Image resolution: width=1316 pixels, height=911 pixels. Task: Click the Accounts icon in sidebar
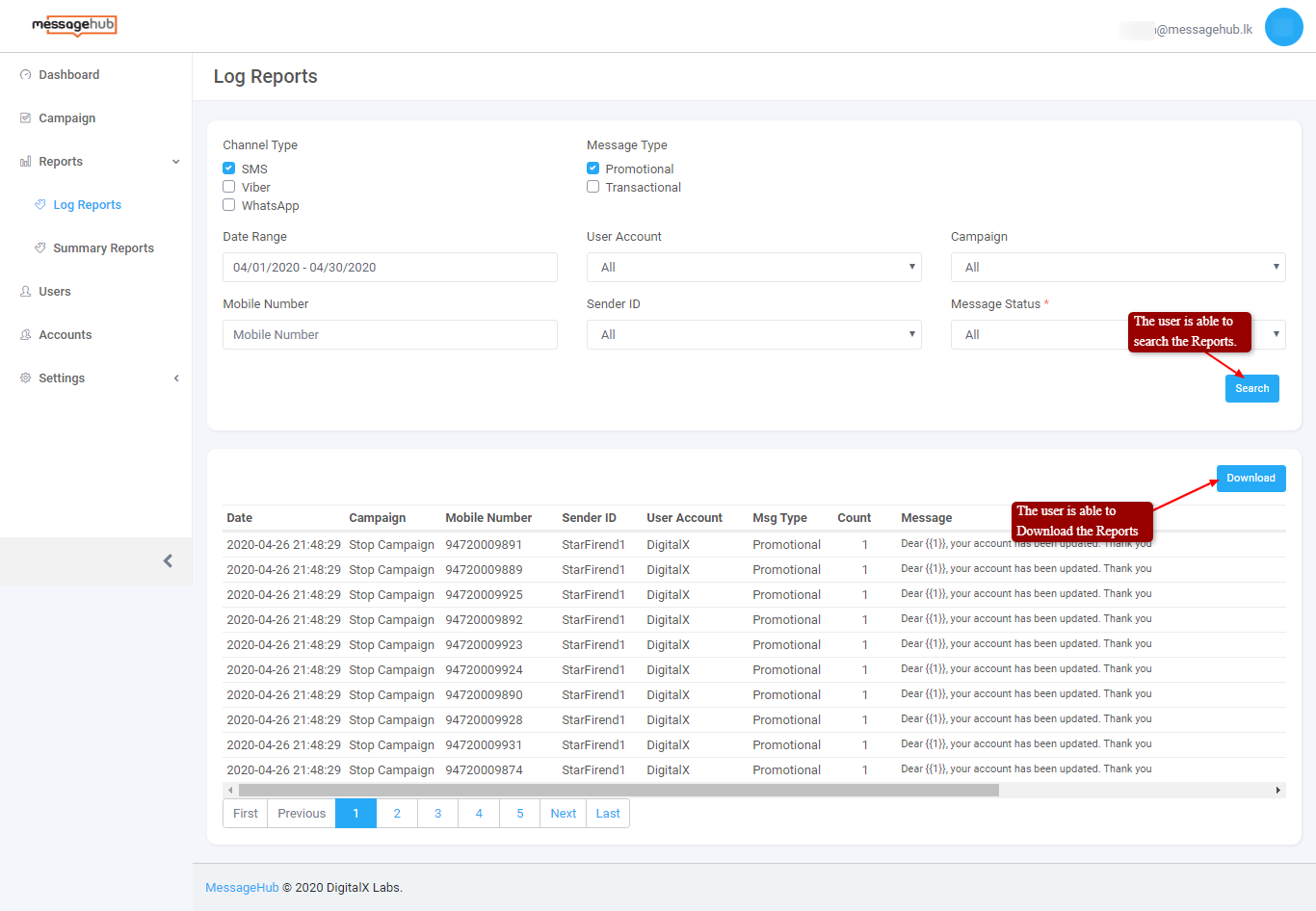coord(25,335)
